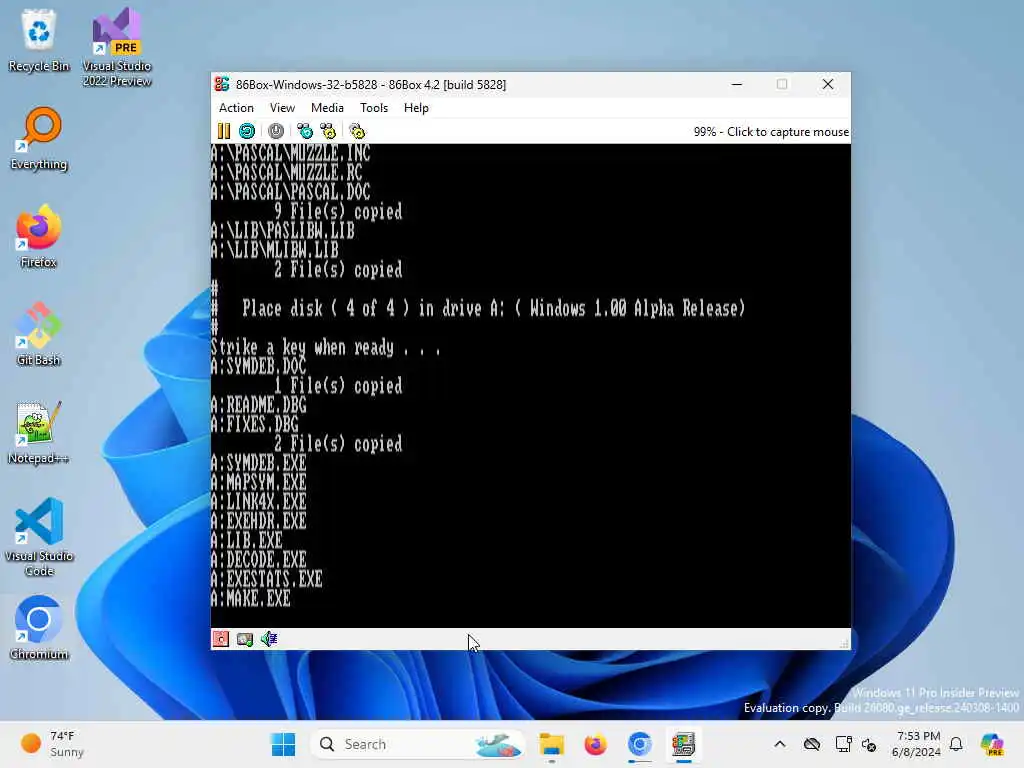The image size is (1024, 768).
Task: Select the Firefox desktop shortcut
Action: click(x=39, y=237)
